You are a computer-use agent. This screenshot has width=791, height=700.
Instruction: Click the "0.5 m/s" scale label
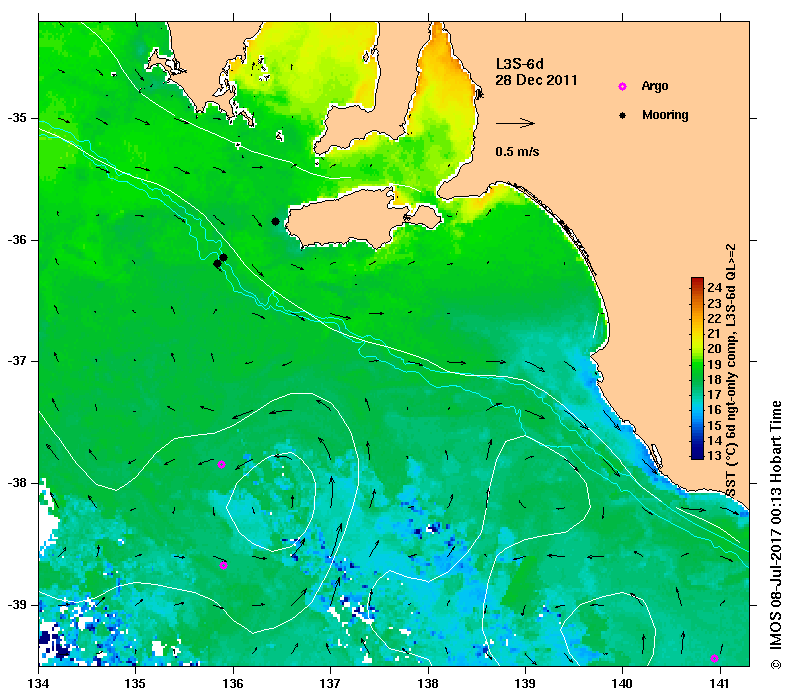pyautogui.click(x=517, y=151)
